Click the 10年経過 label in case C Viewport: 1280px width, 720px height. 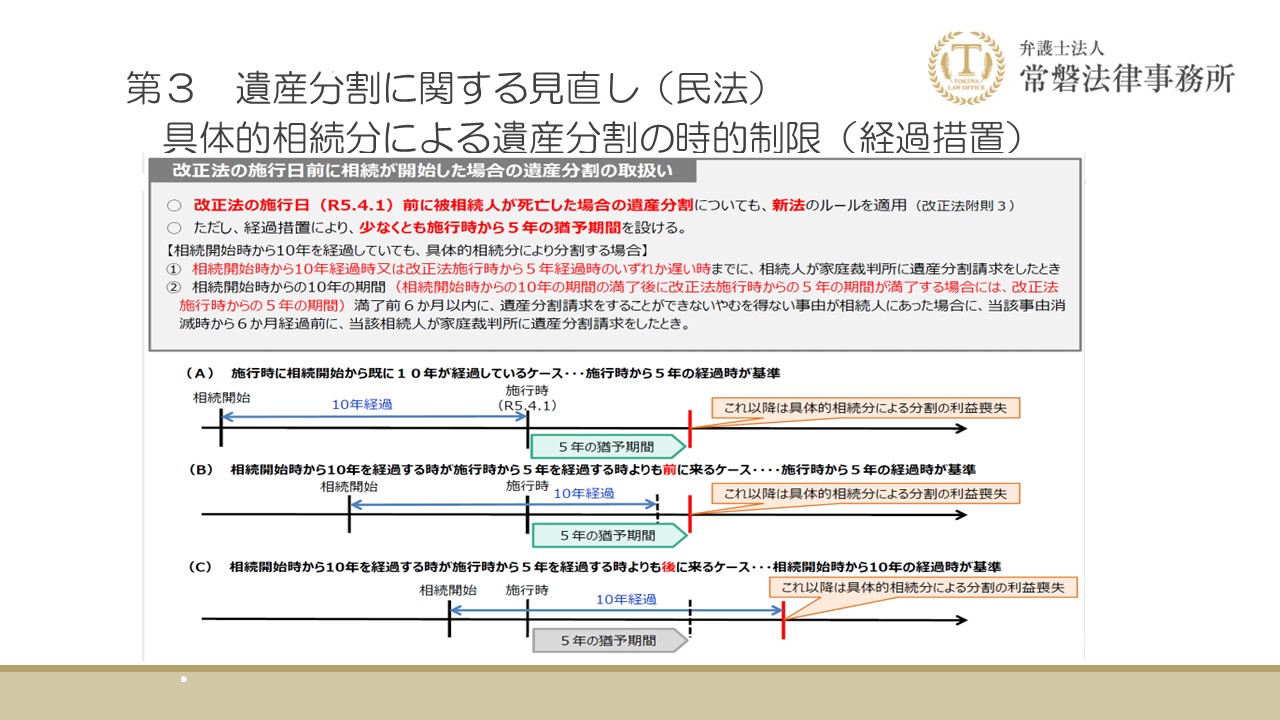626,599
